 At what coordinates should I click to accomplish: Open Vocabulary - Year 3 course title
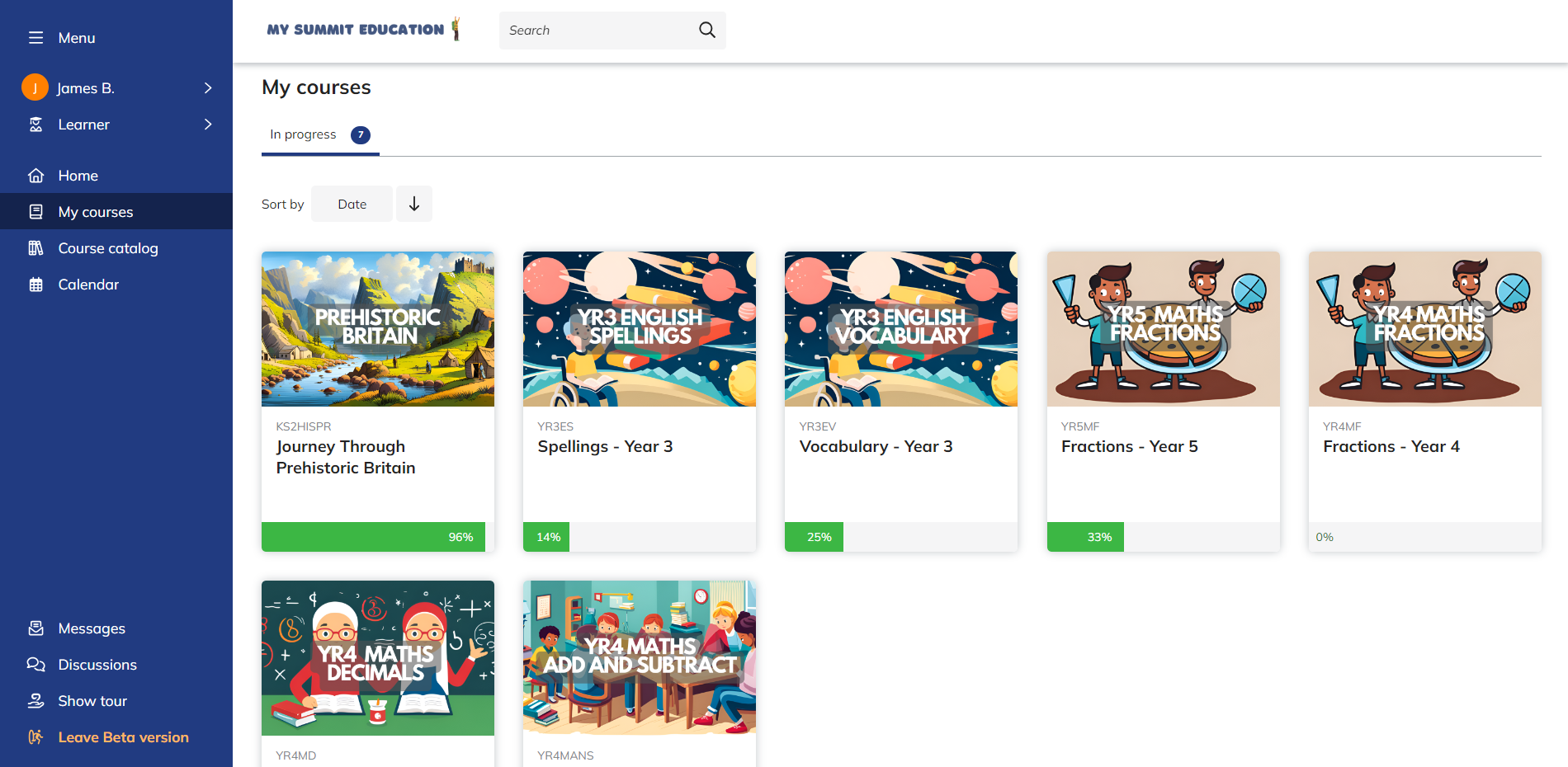coord(876,446)
